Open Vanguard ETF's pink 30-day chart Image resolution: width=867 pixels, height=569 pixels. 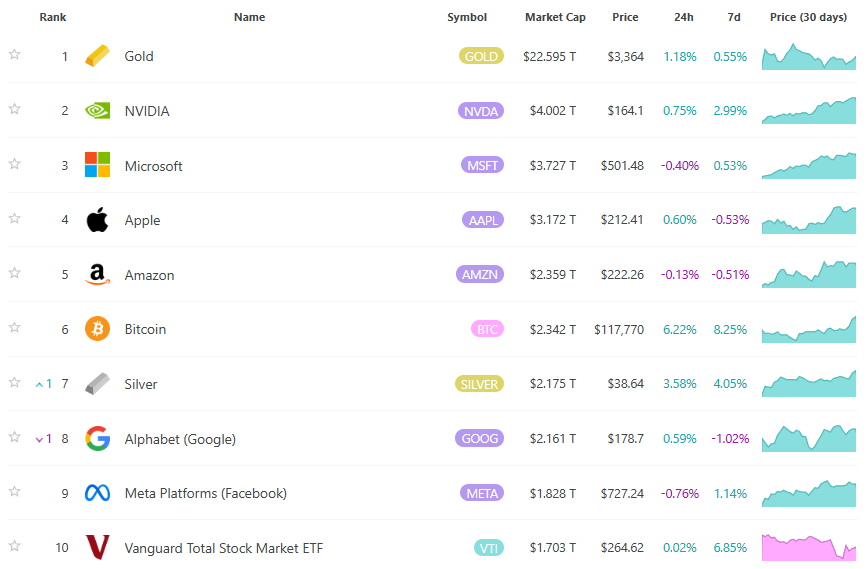click(x=808, y=547)
